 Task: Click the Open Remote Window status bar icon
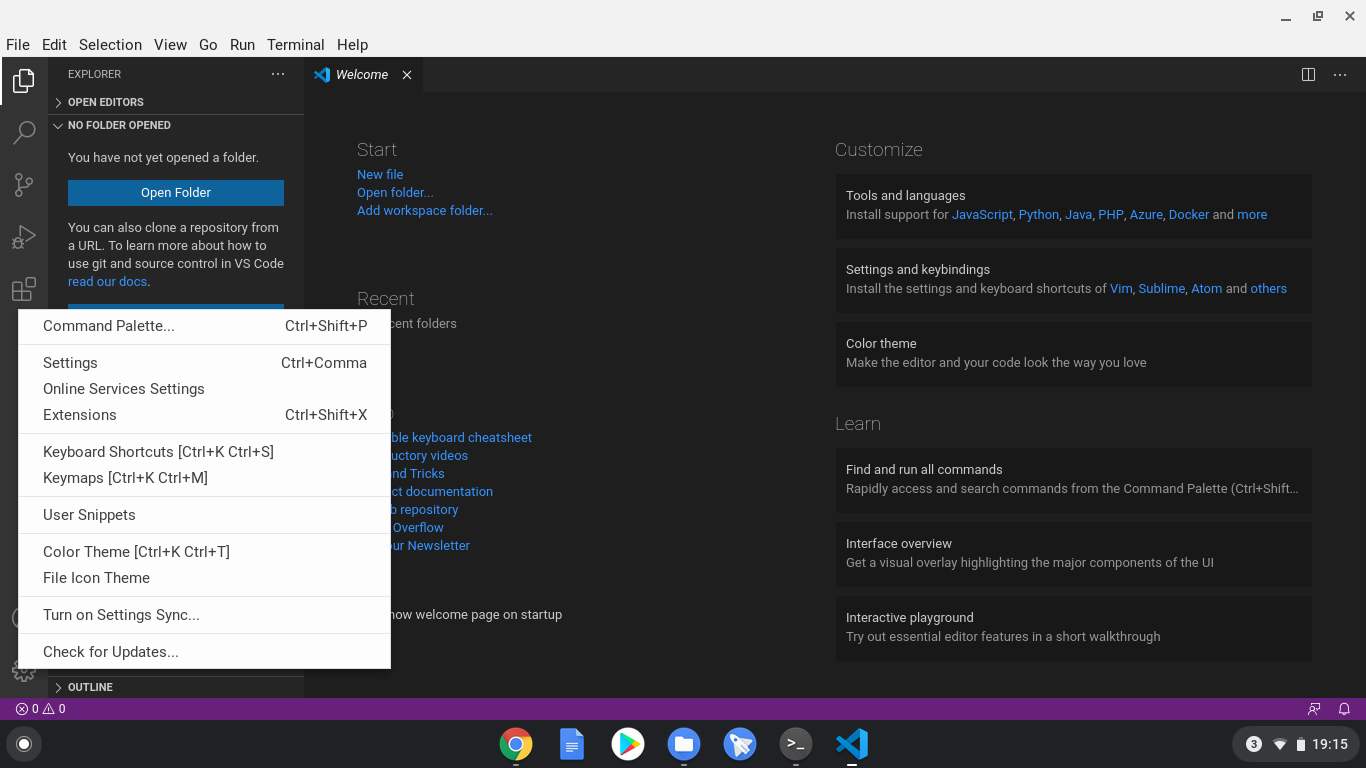1313,708
